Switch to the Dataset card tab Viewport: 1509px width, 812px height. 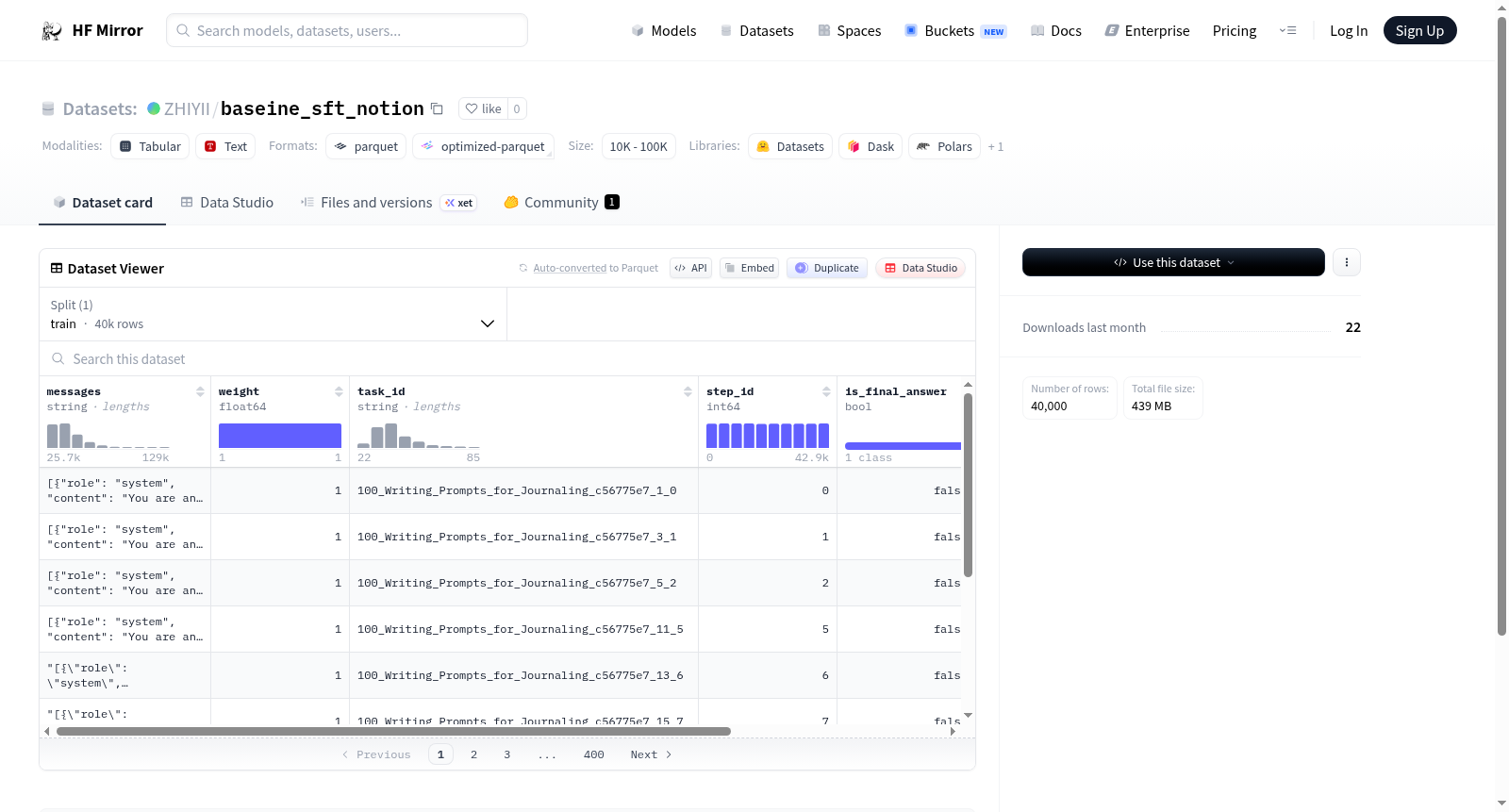pos(102,203)
